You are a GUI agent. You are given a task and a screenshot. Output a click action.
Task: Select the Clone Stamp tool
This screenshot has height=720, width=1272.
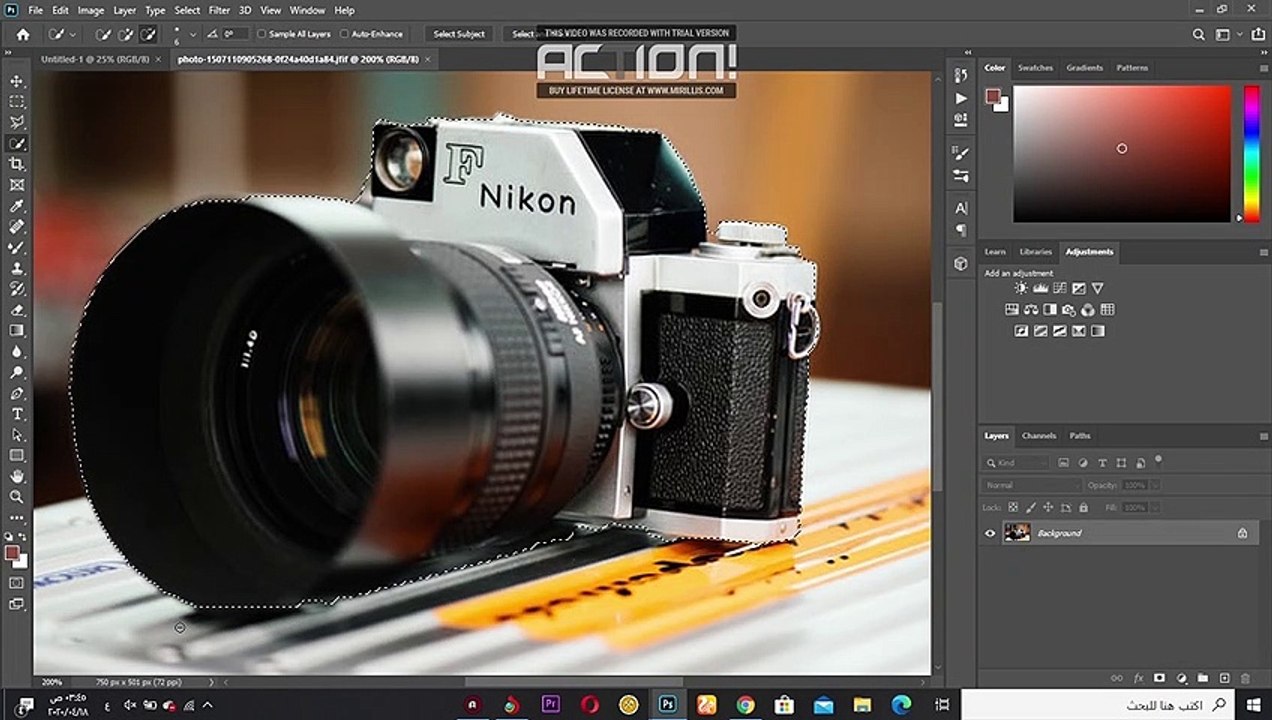point(16,268)
